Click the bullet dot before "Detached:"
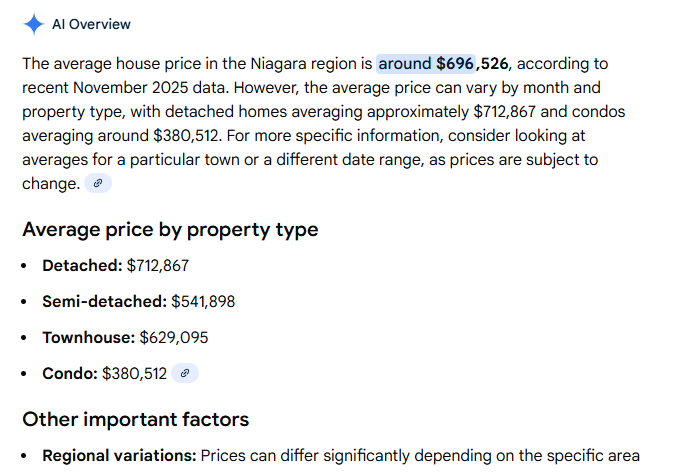This screenshot has height=472, width=678. [24, 266]
